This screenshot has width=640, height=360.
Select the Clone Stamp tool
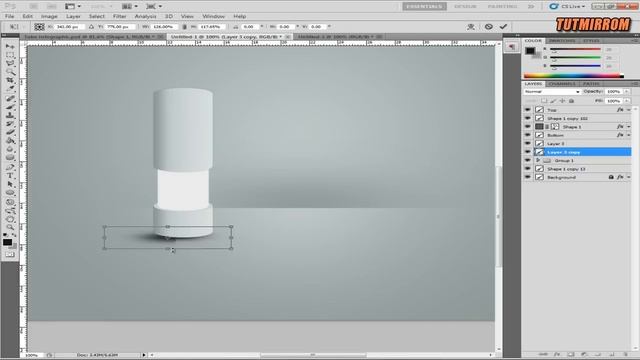[10, 116]
